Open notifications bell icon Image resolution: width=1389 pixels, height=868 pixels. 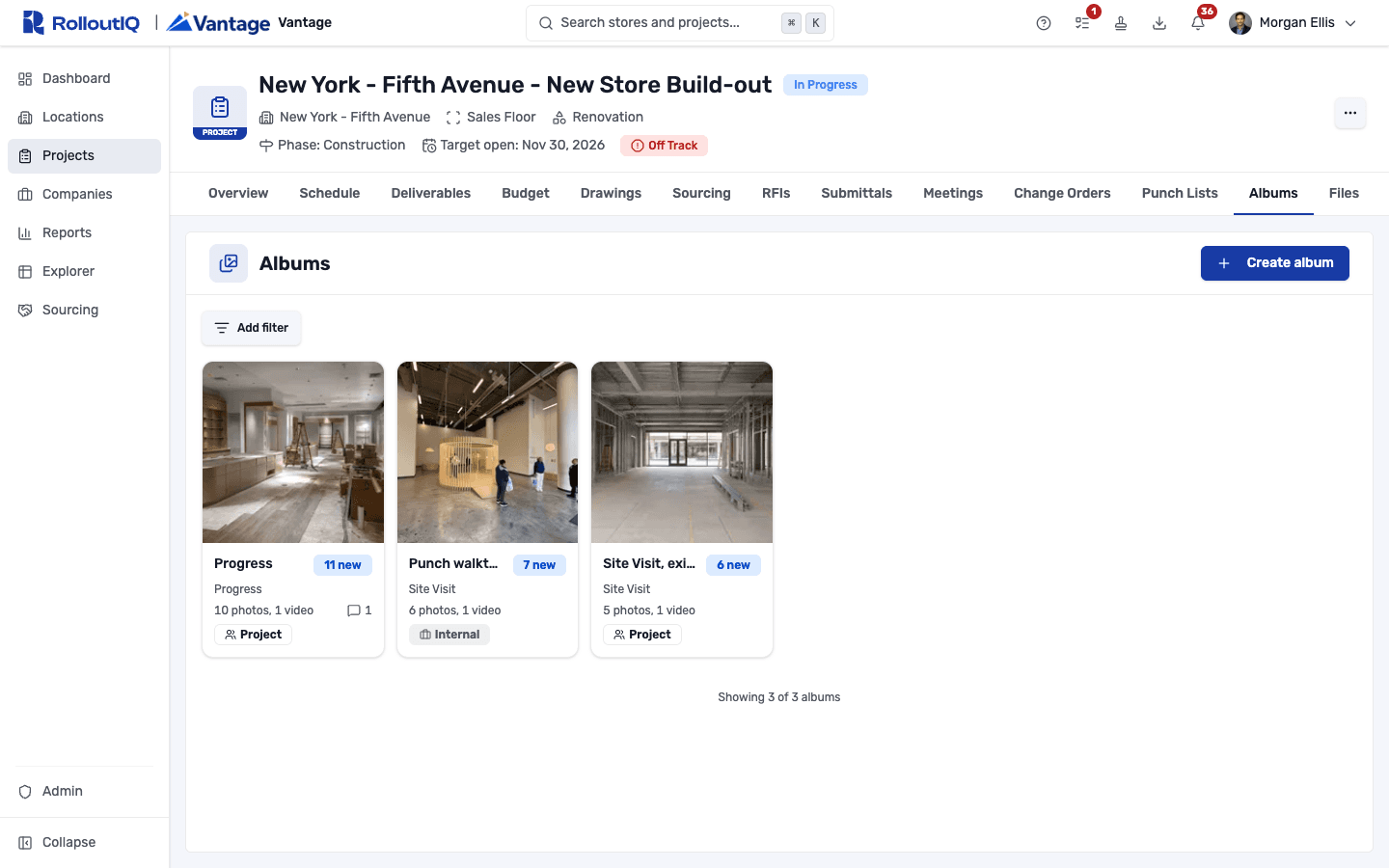coord(1198,23)
